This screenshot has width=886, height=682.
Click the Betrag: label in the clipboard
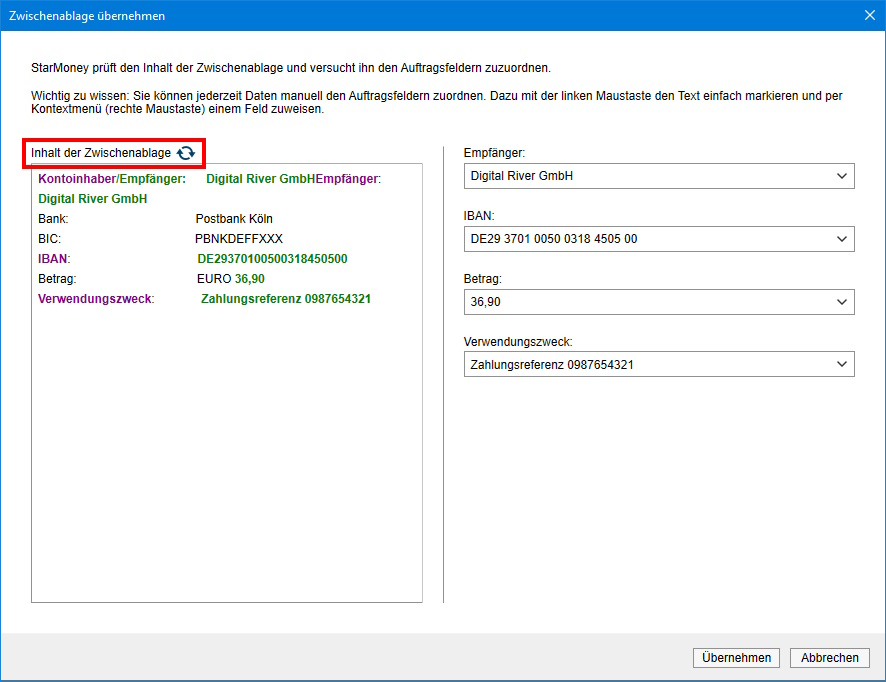[57, 279]
